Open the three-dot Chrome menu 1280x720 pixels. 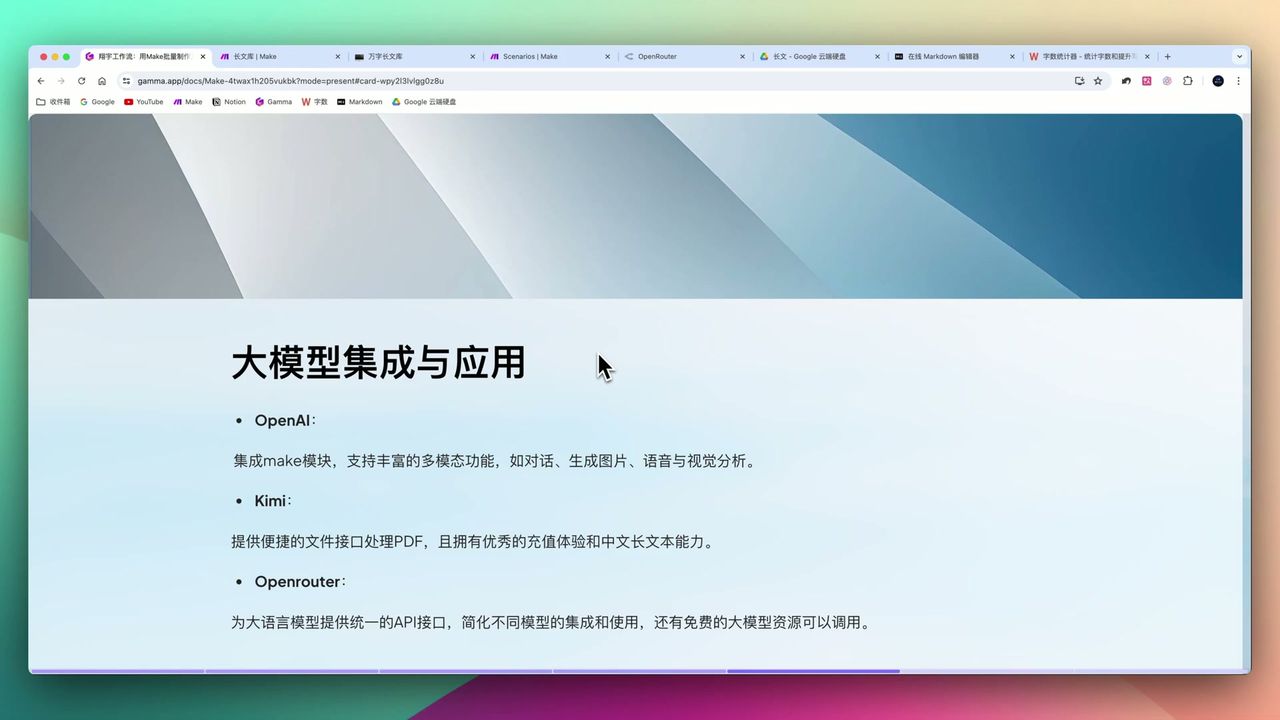tap(1239, 81)
